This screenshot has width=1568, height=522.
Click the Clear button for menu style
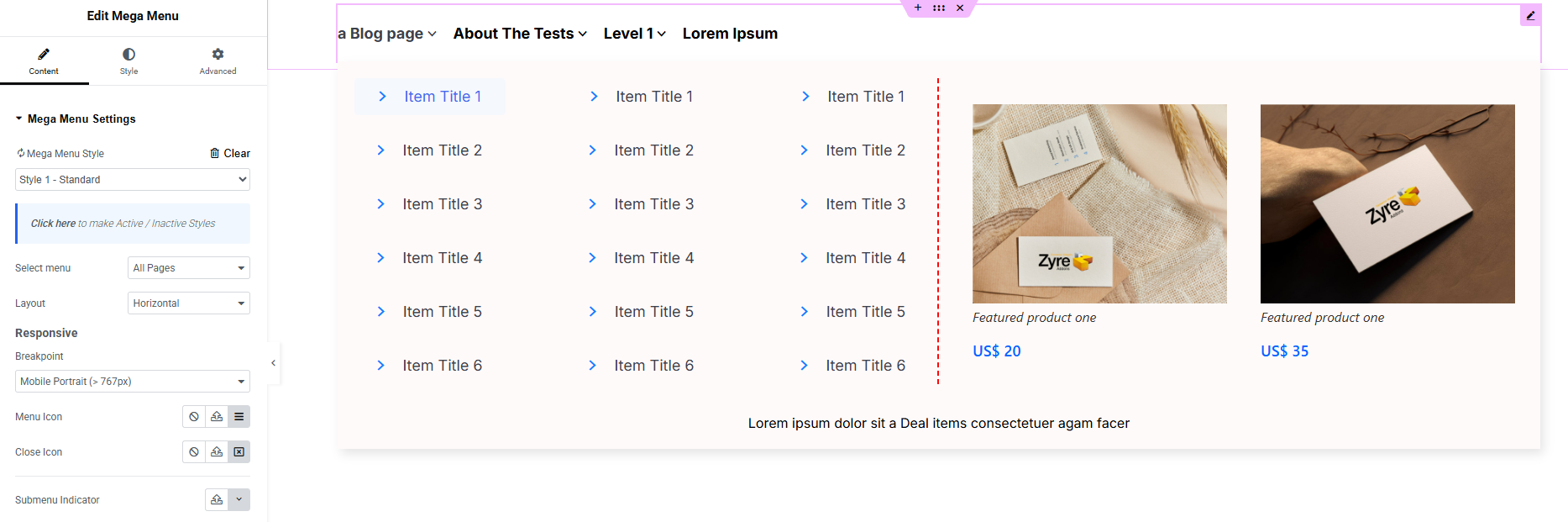[230, 153]
